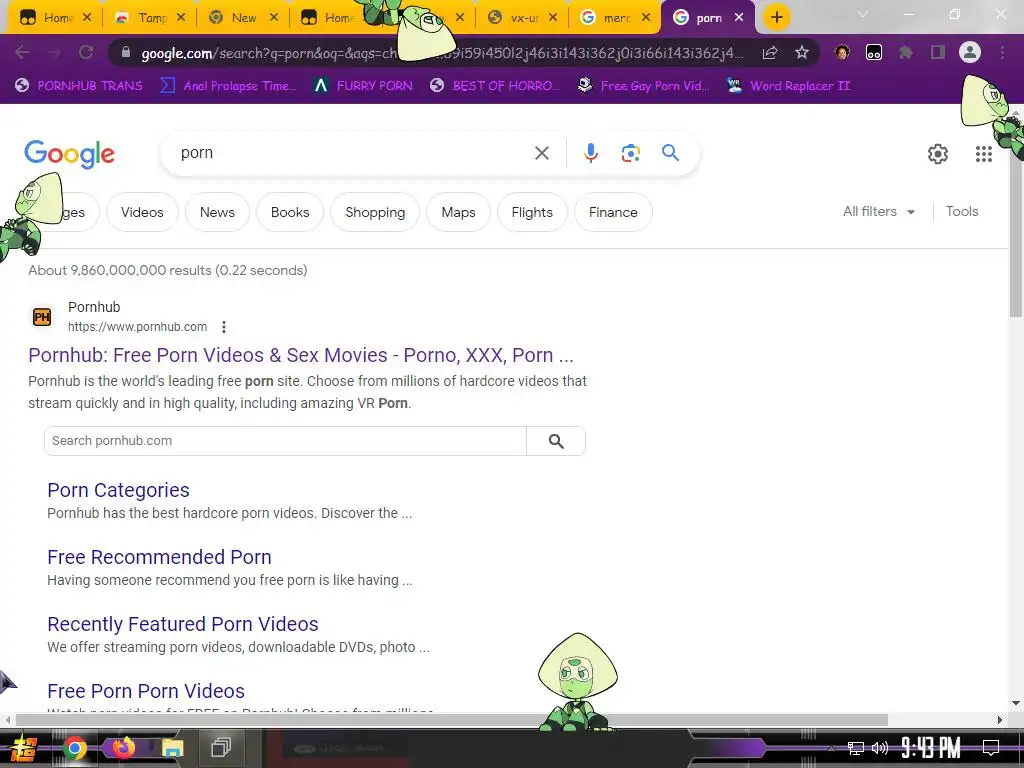Click the volume icon in system tray

pos(880,748)
